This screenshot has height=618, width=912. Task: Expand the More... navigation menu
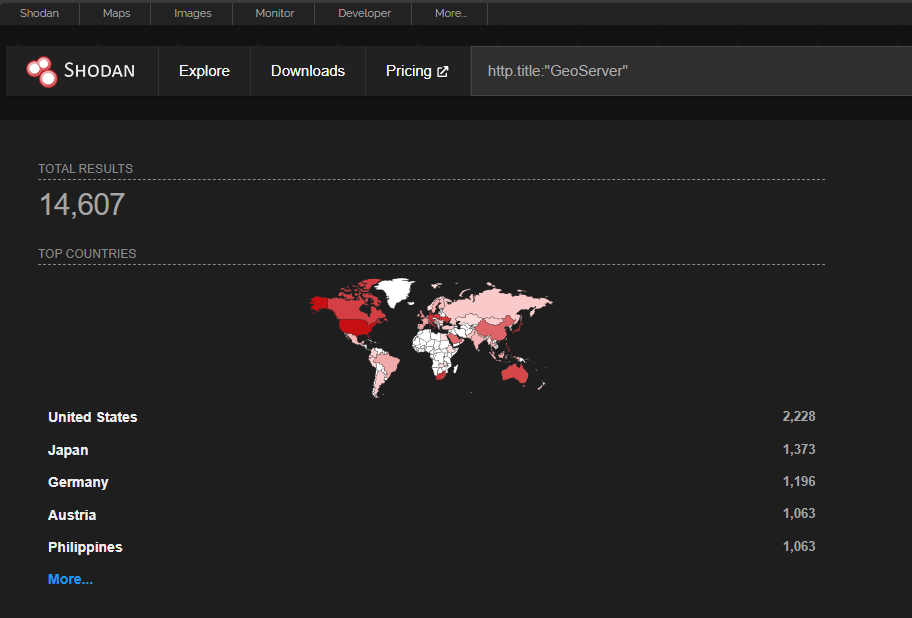[x=450, y=13]
